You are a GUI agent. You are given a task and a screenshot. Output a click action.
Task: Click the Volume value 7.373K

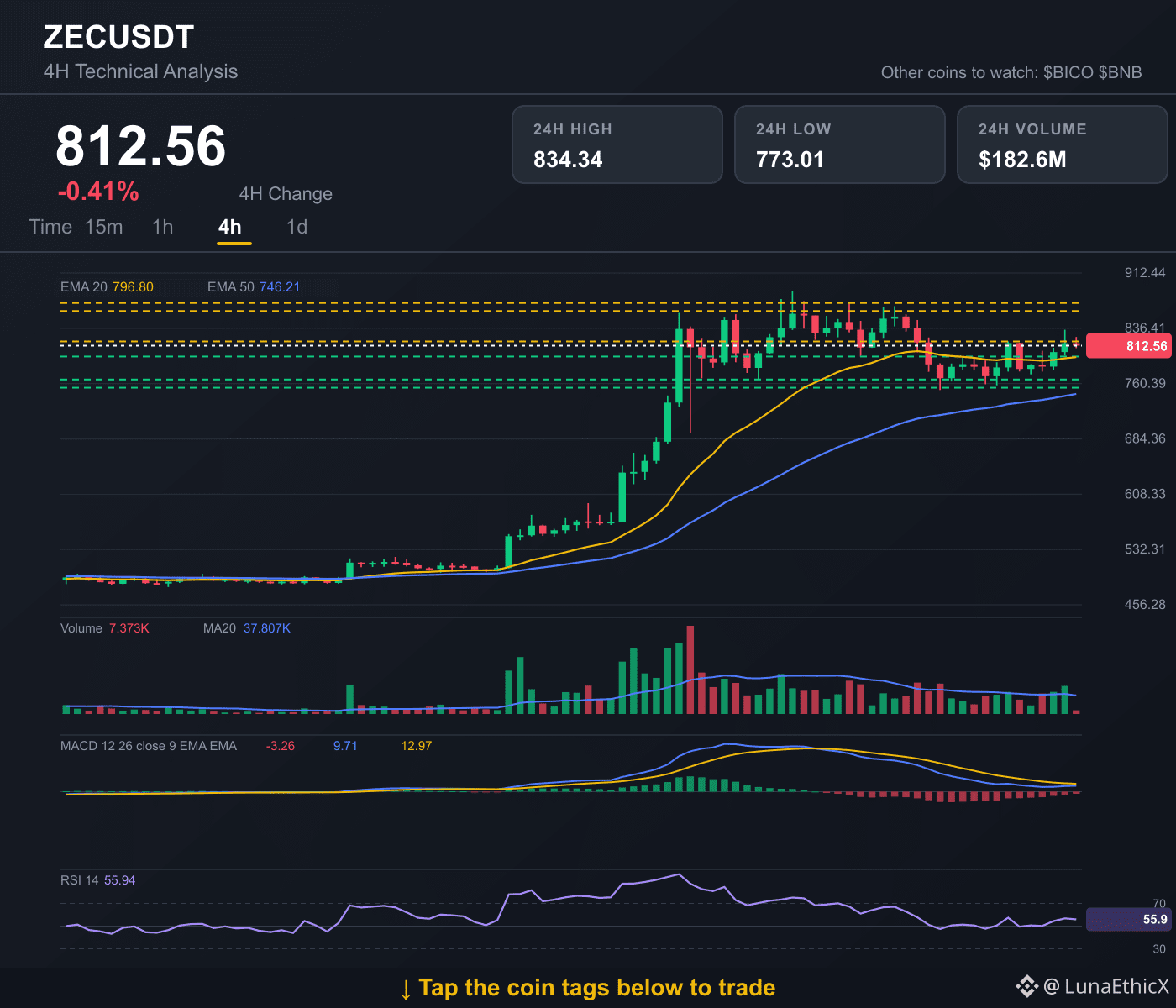129,628
